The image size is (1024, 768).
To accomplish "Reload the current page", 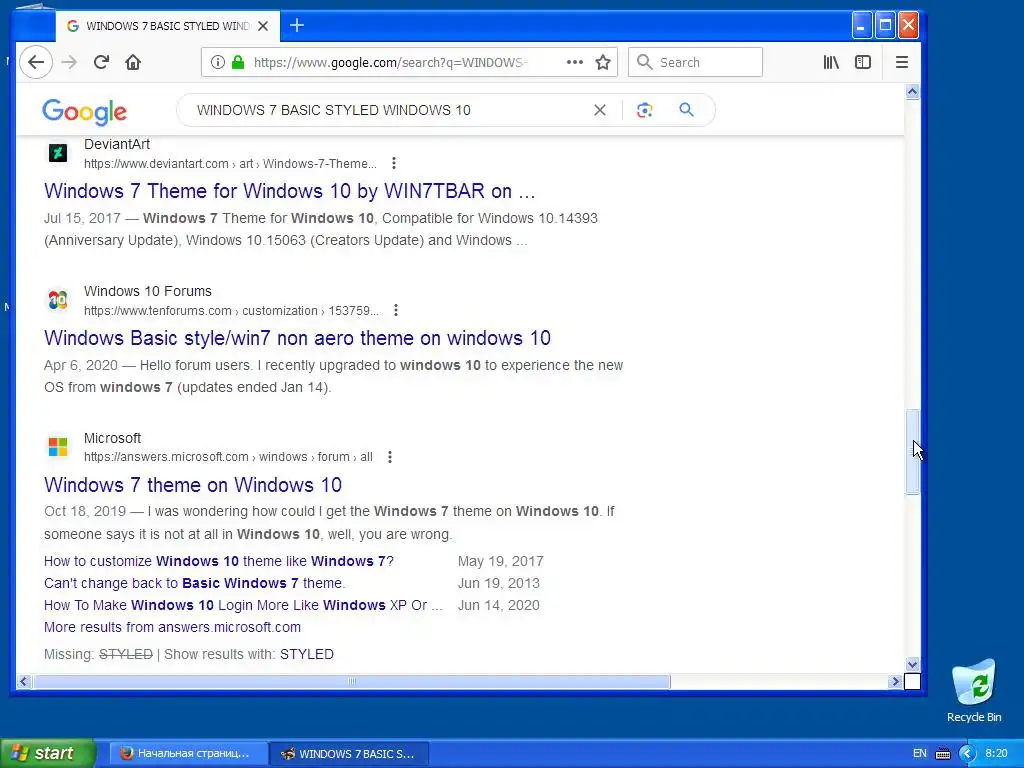I will 101,63.
